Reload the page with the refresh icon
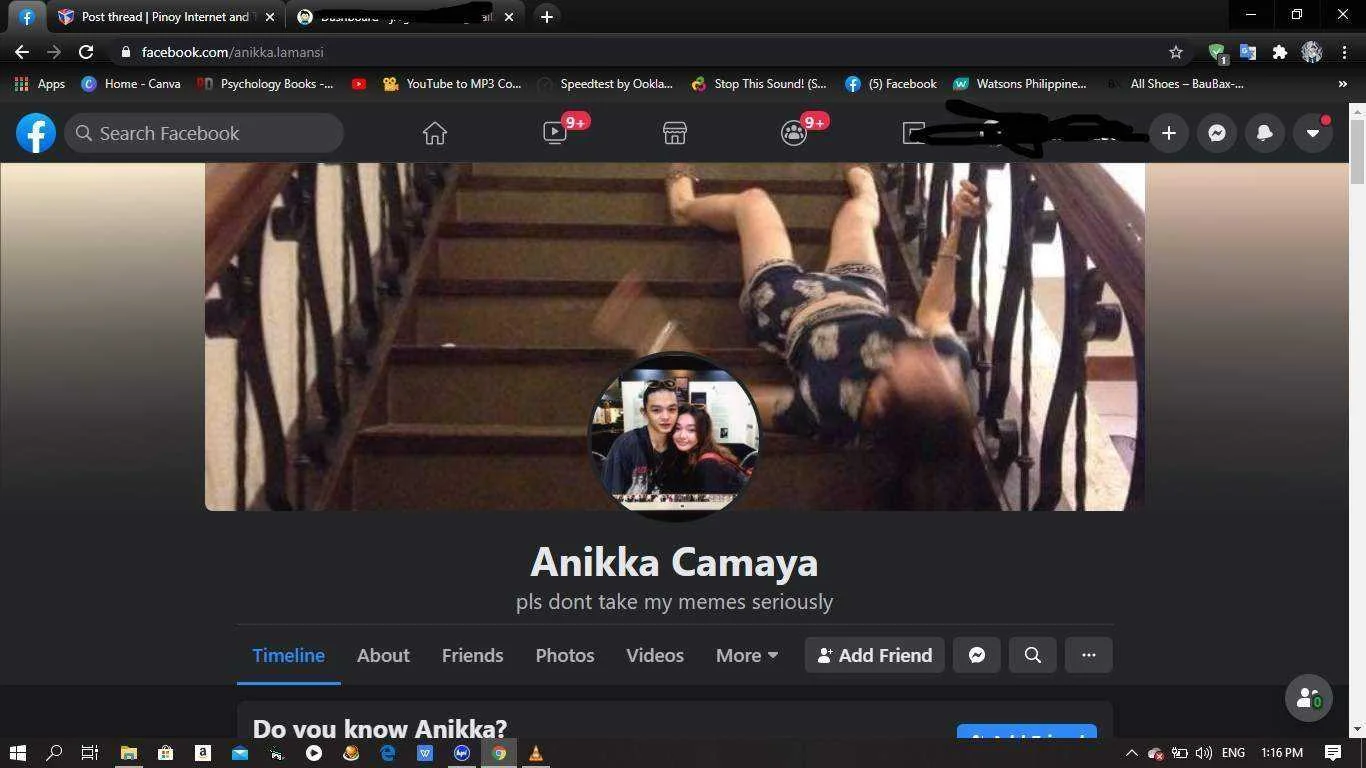The image size is (1366, 768). click(86, 52)
